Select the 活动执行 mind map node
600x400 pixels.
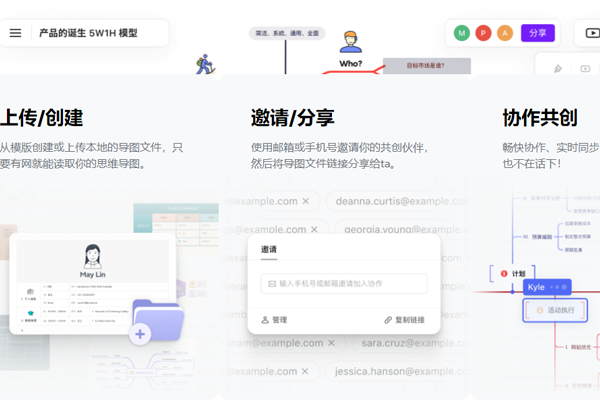point(554,311)
